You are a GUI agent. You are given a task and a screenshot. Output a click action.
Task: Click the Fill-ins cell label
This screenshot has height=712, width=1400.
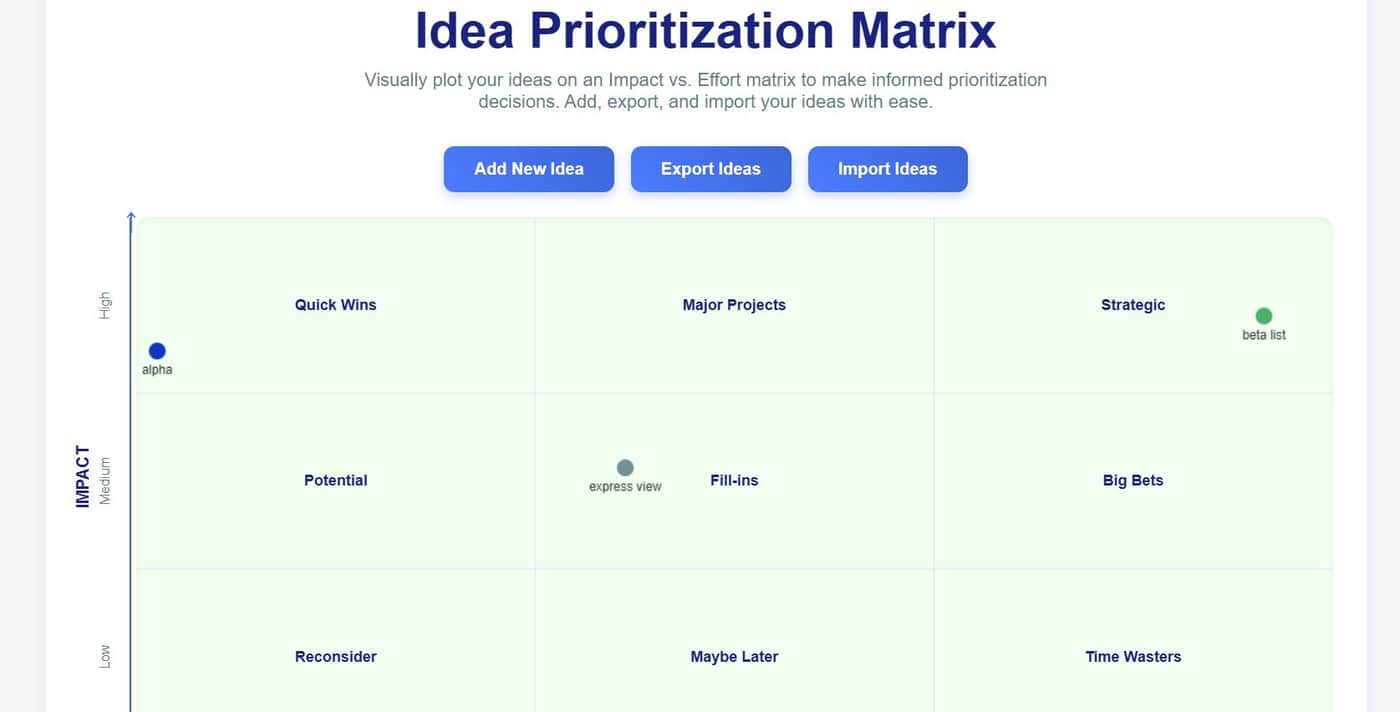[x=734, y=480]
